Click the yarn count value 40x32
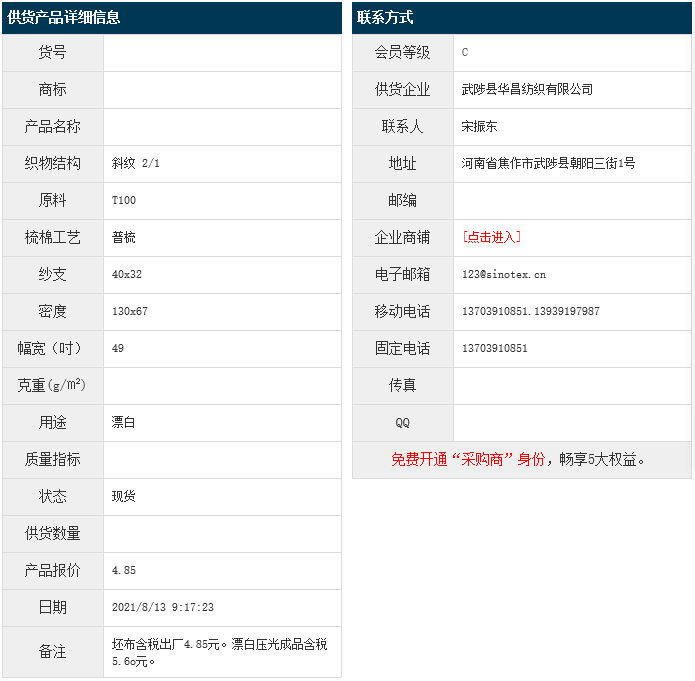The width and height of the screenshot is (695, 681). pos(127,274)
